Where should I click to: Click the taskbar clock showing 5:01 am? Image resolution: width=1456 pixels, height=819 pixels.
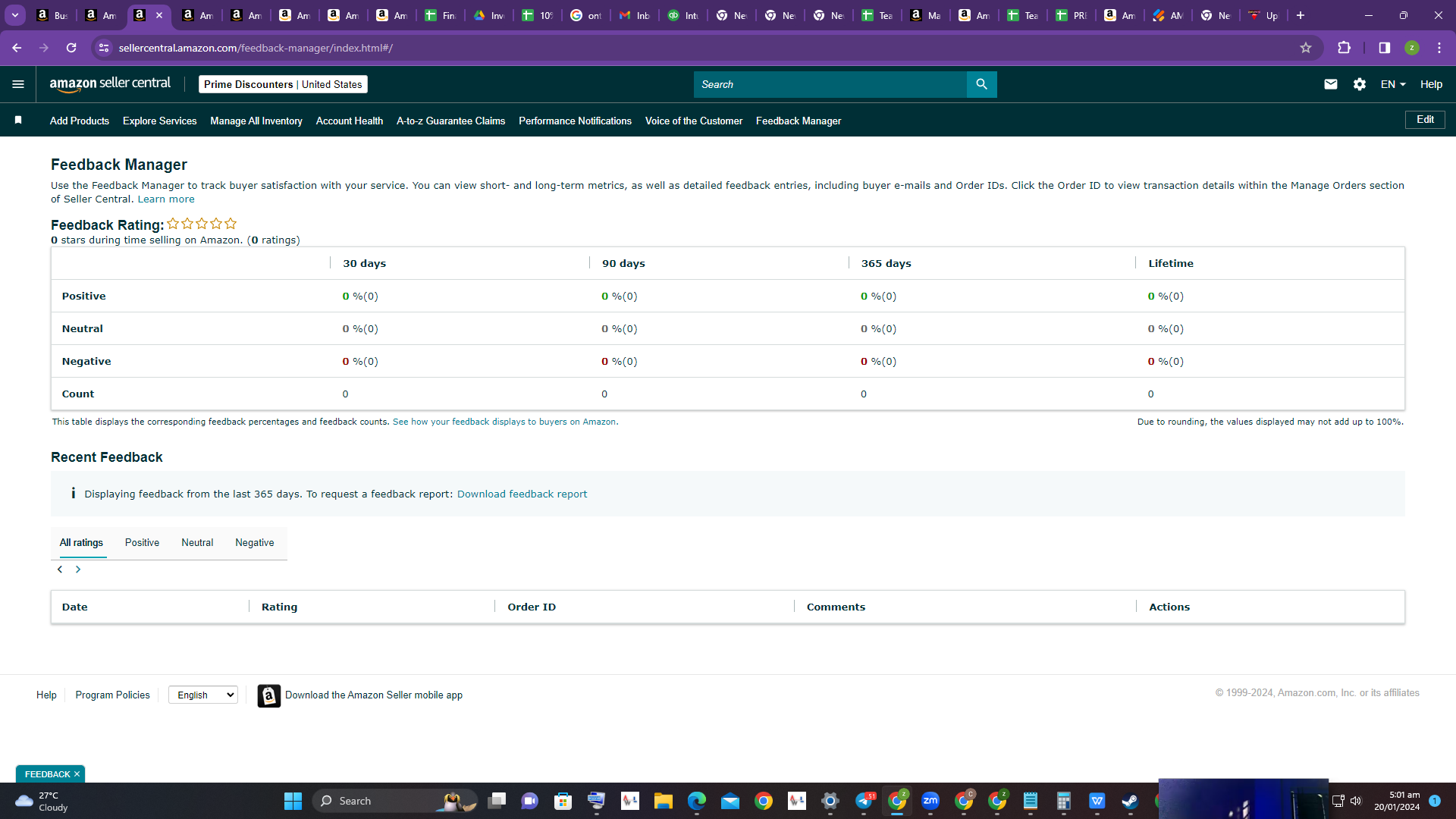[x=1397, y=801]
